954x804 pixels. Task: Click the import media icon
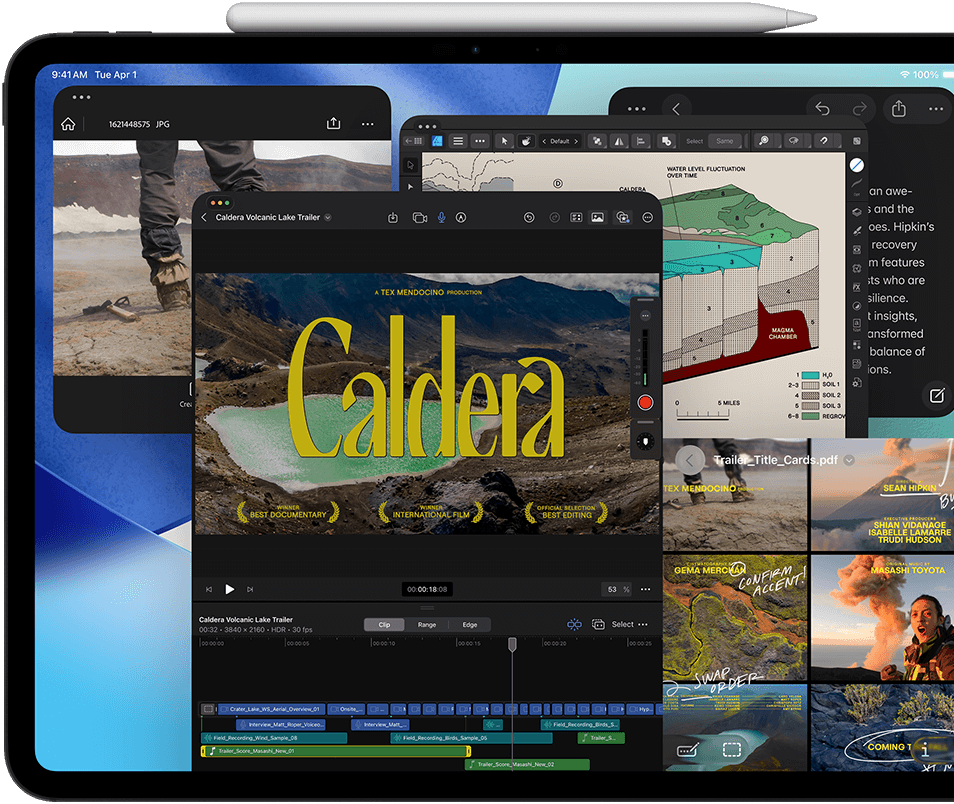[393, 217]
